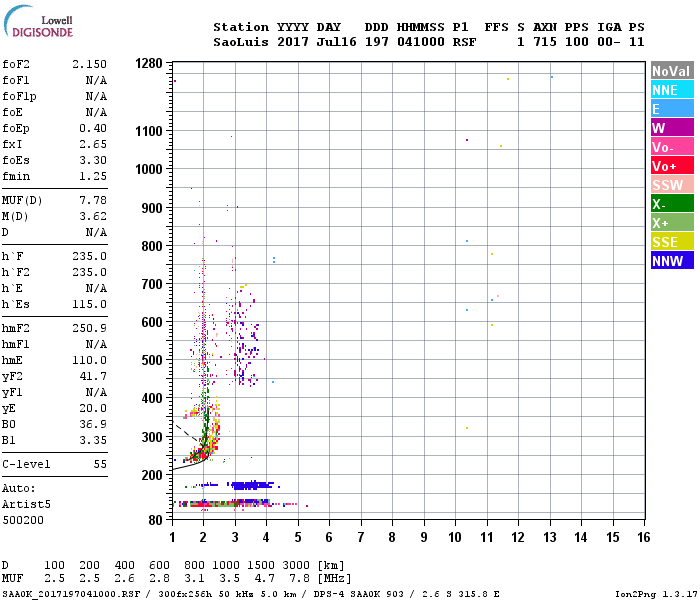Click the 200 km axis label

pyautogui.click(x=152, y=475)
